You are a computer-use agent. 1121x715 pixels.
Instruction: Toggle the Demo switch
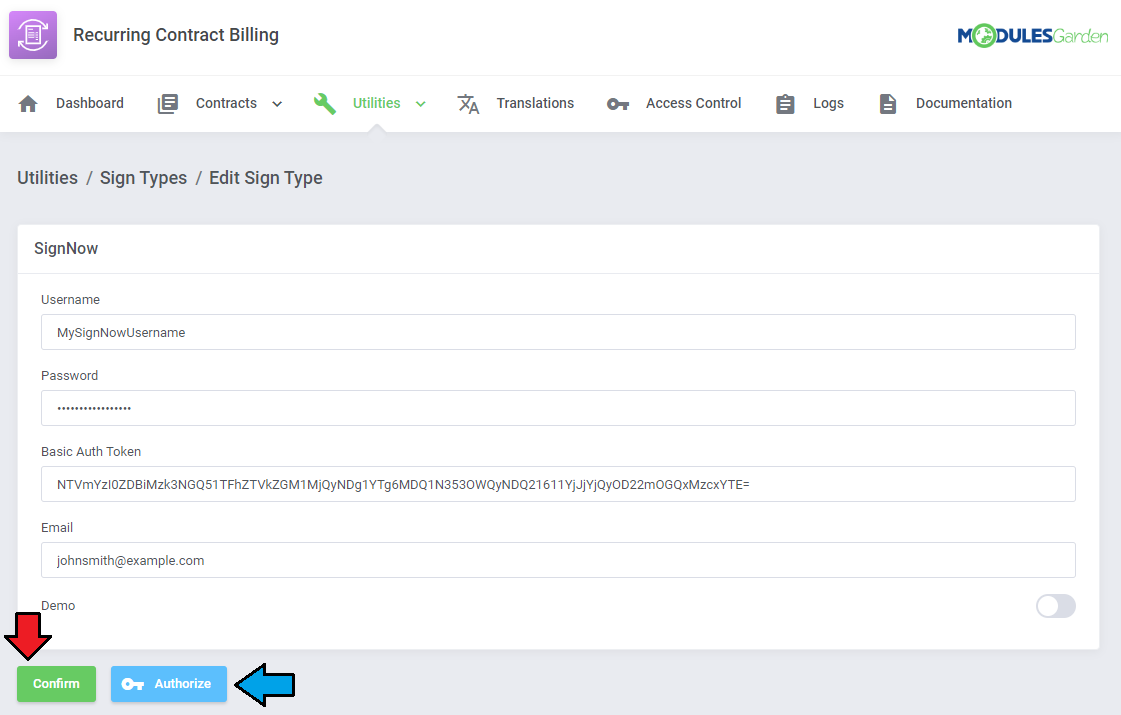pyautogui.click(x=1055, y=606)
